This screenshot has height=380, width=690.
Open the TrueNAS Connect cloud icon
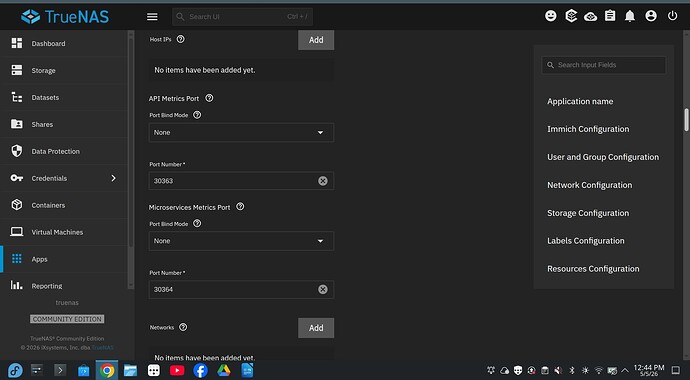click(591, 17)
